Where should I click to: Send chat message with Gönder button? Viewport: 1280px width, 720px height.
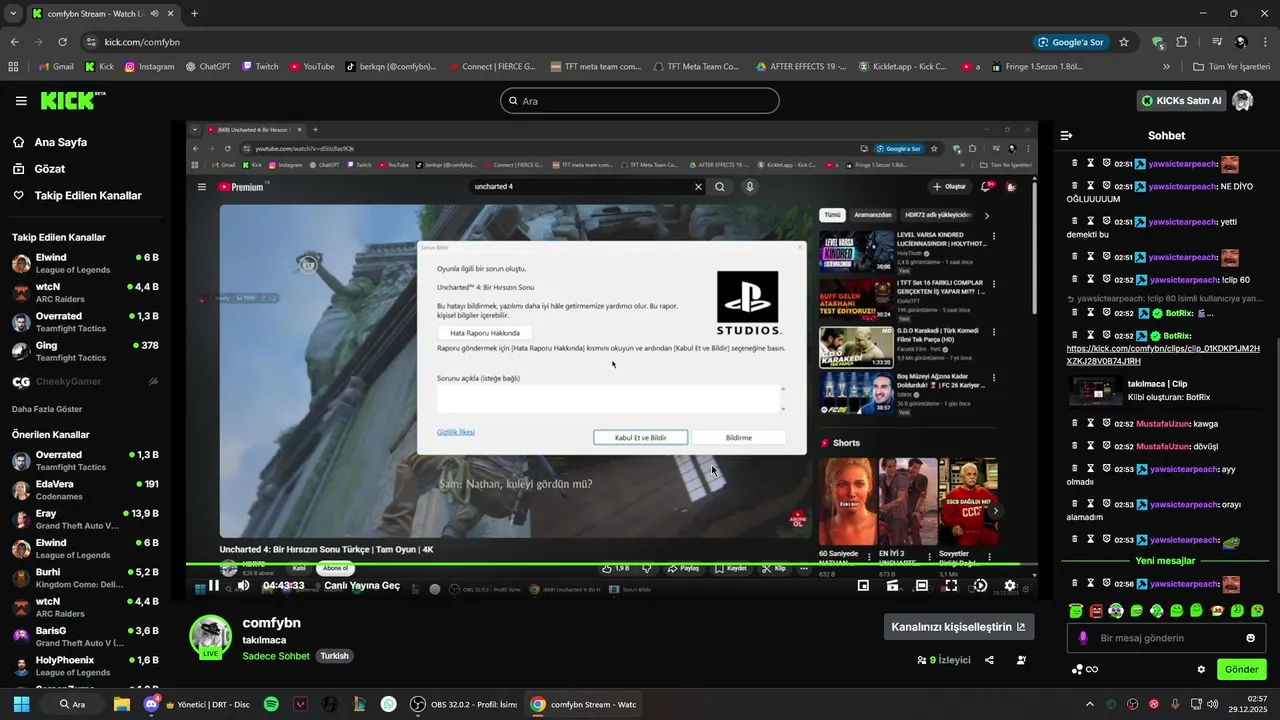(x=1241, y=669)
